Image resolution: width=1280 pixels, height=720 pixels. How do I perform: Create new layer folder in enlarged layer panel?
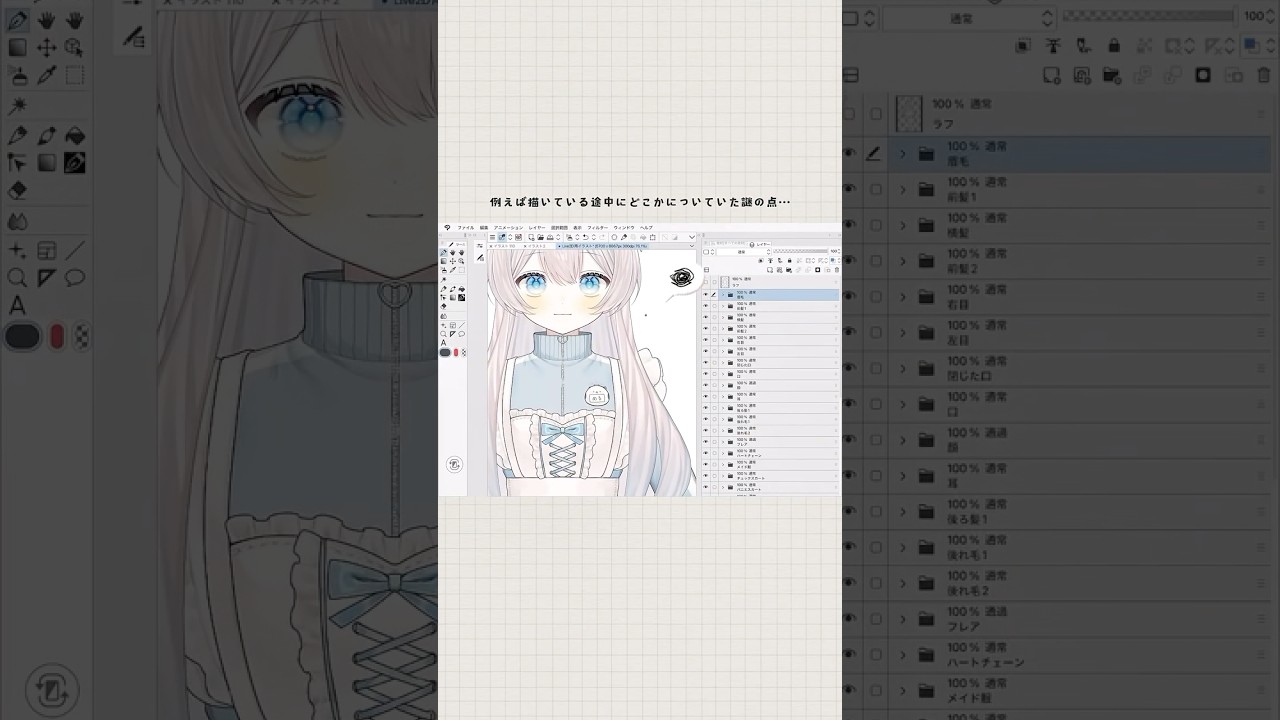[1112, 75]
